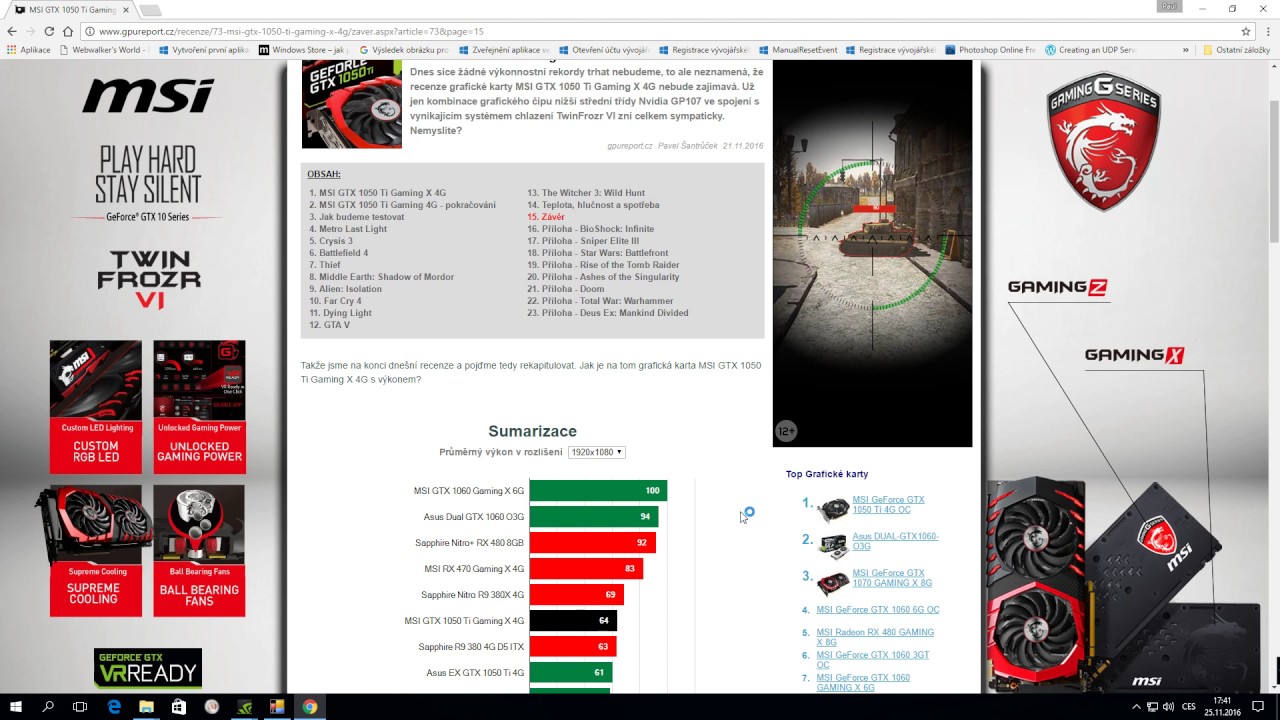Go to chapter 6. Battlefield 4
Image resolution: width=1280 pixels, height=720 pixels.
[x=338, y=253]
